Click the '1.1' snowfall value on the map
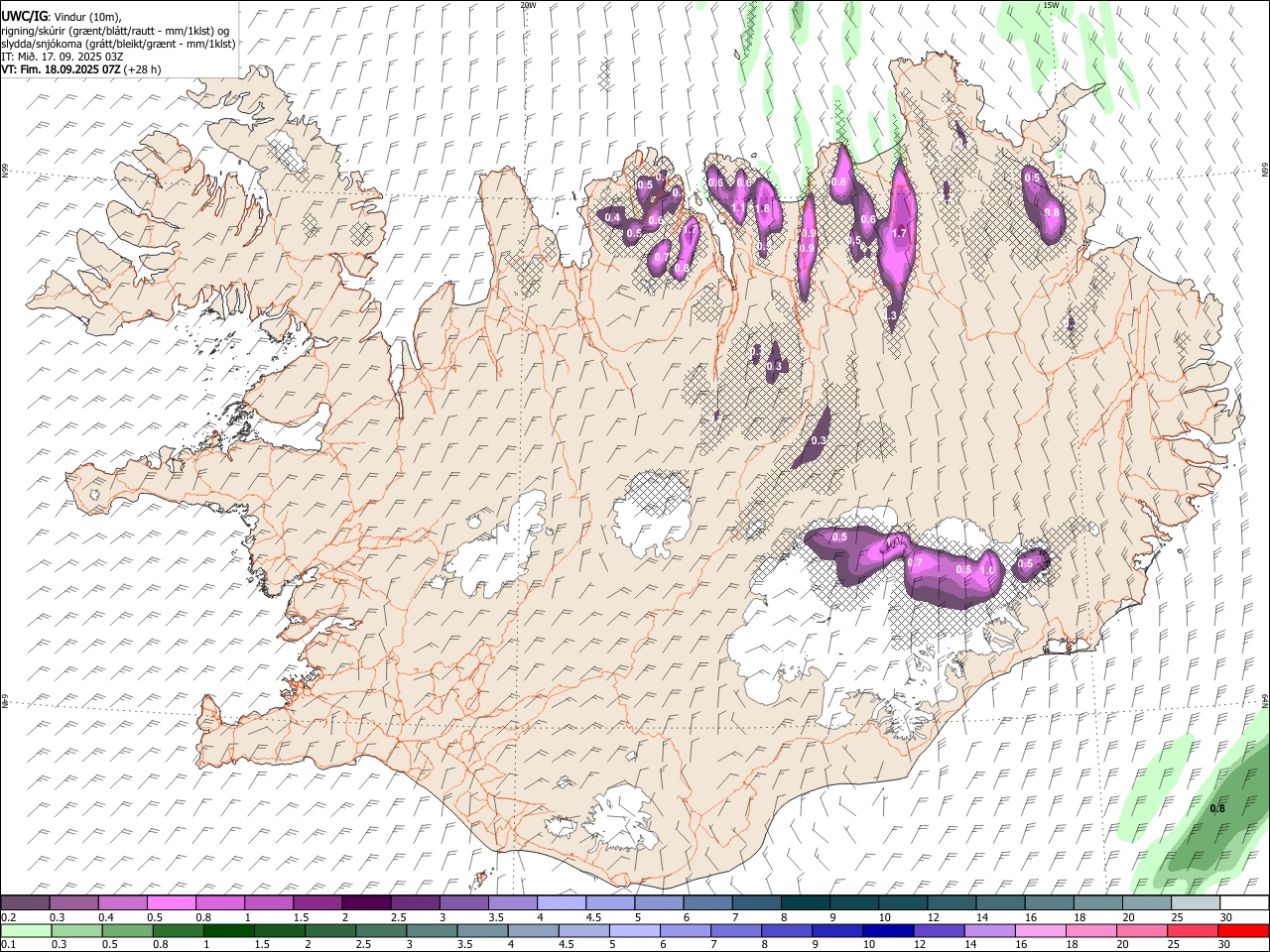 click(738, 206)
